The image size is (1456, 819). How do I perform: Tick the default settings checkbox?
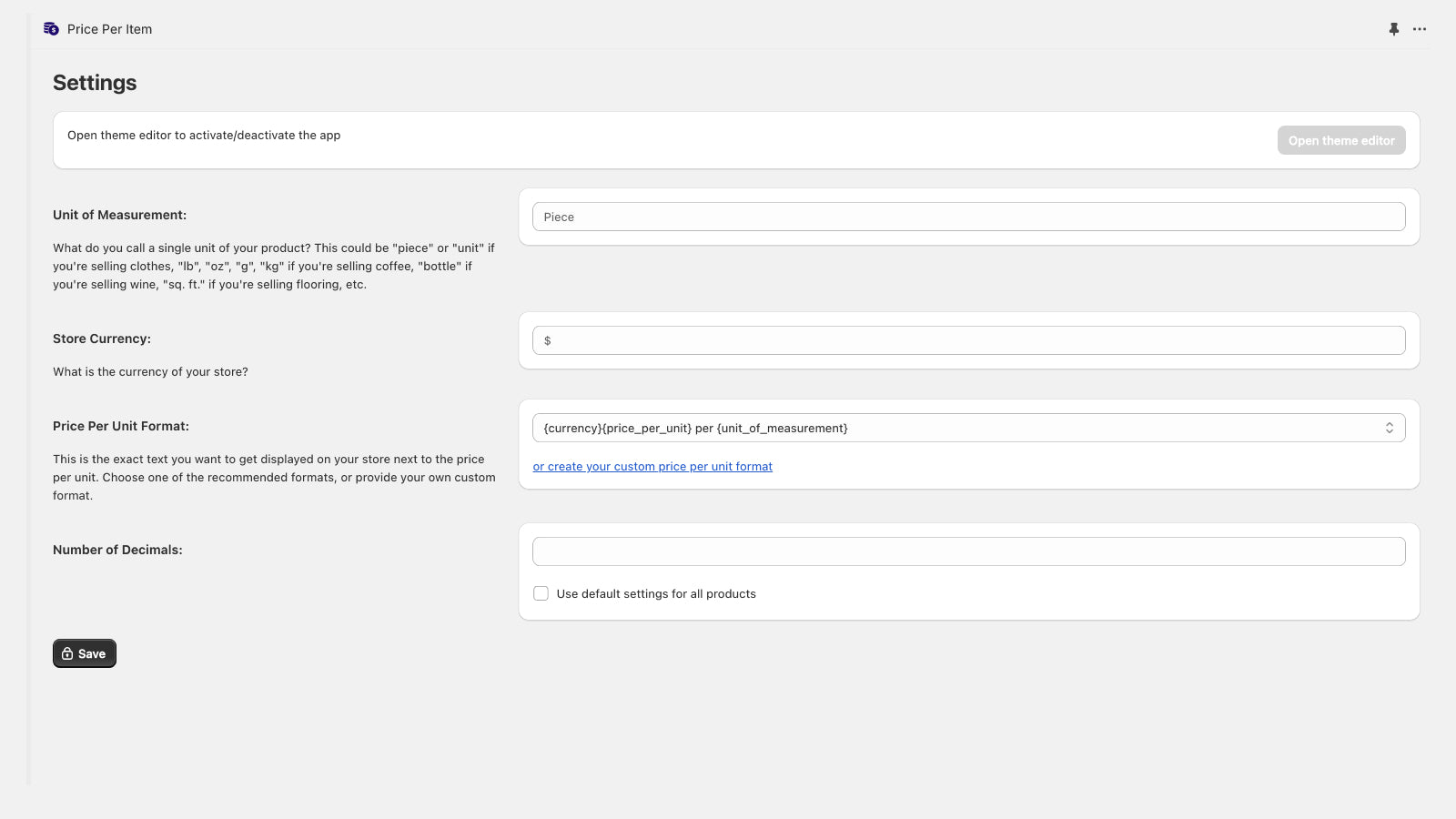point(541,593)
